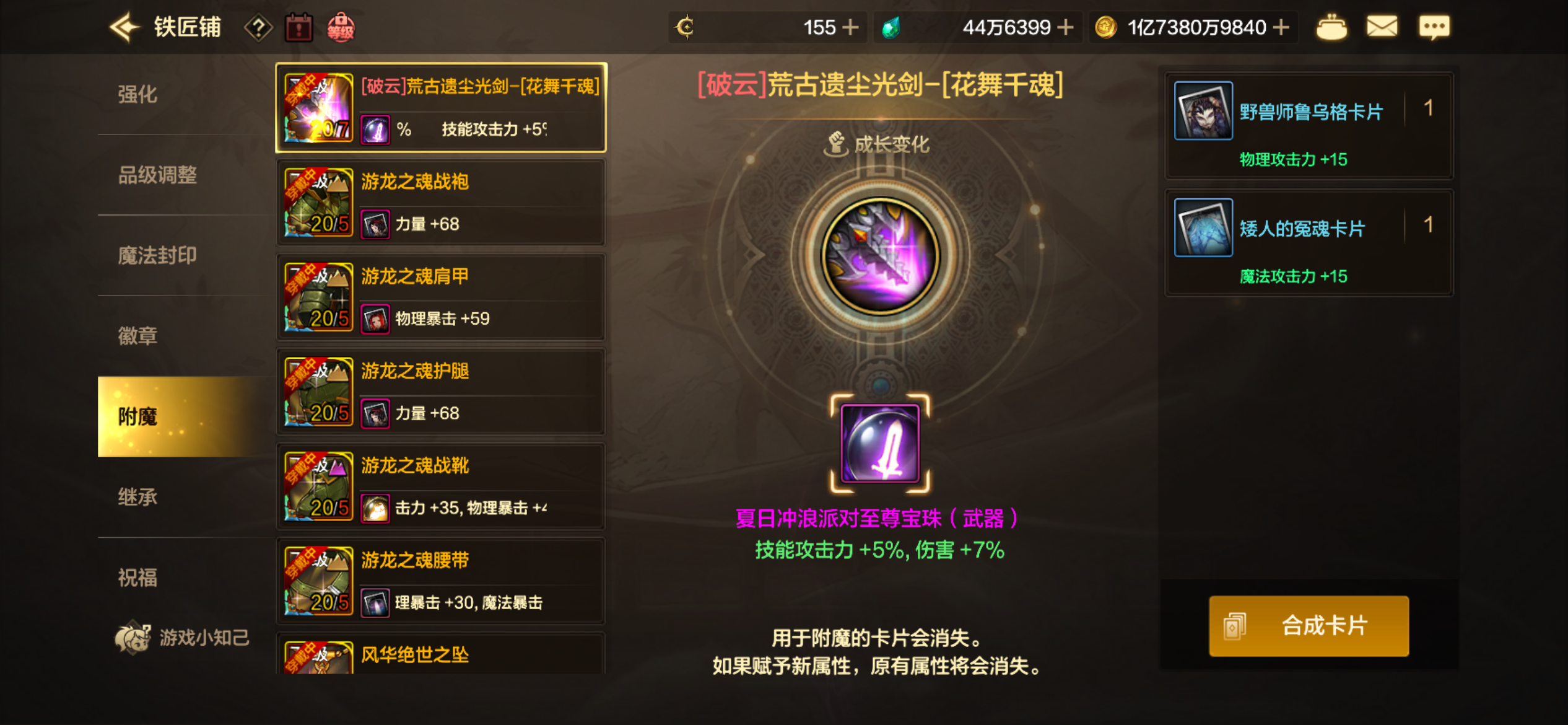Click the purple sword orb enchant slot

click(x=880, y=444)
